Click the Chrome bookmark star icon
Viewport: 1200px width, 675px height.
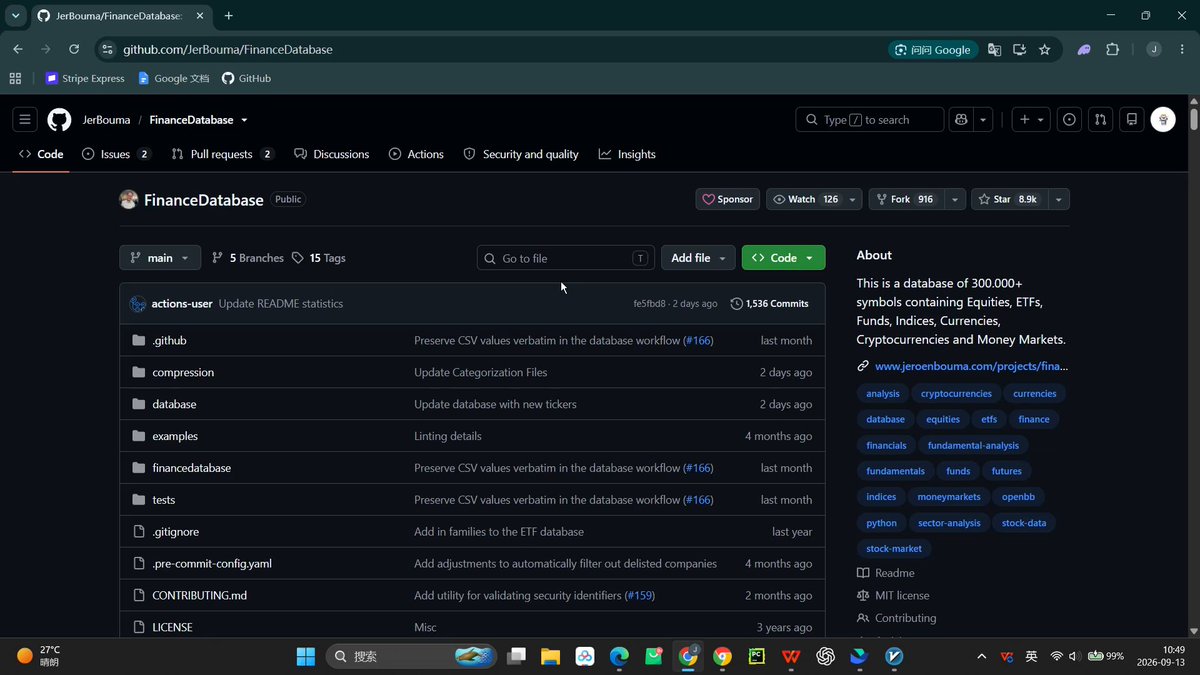click(1045, 49)
